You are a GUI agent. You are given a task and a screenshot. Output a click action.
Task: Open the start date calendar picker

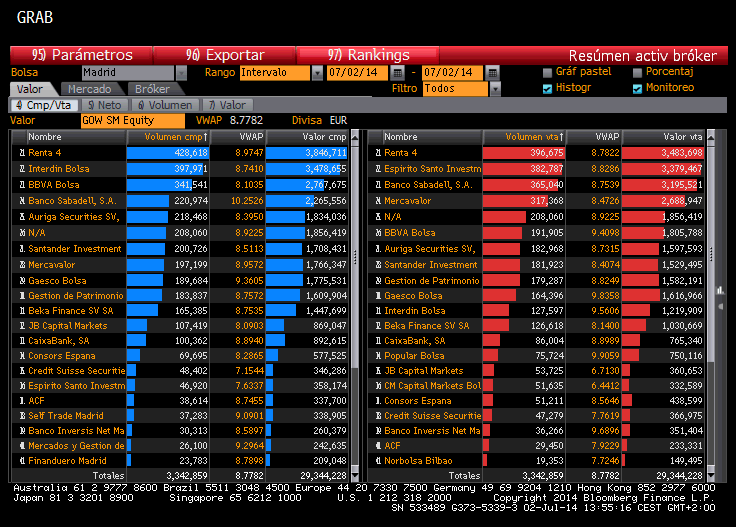pyautogui.click(x=397, y=73)
